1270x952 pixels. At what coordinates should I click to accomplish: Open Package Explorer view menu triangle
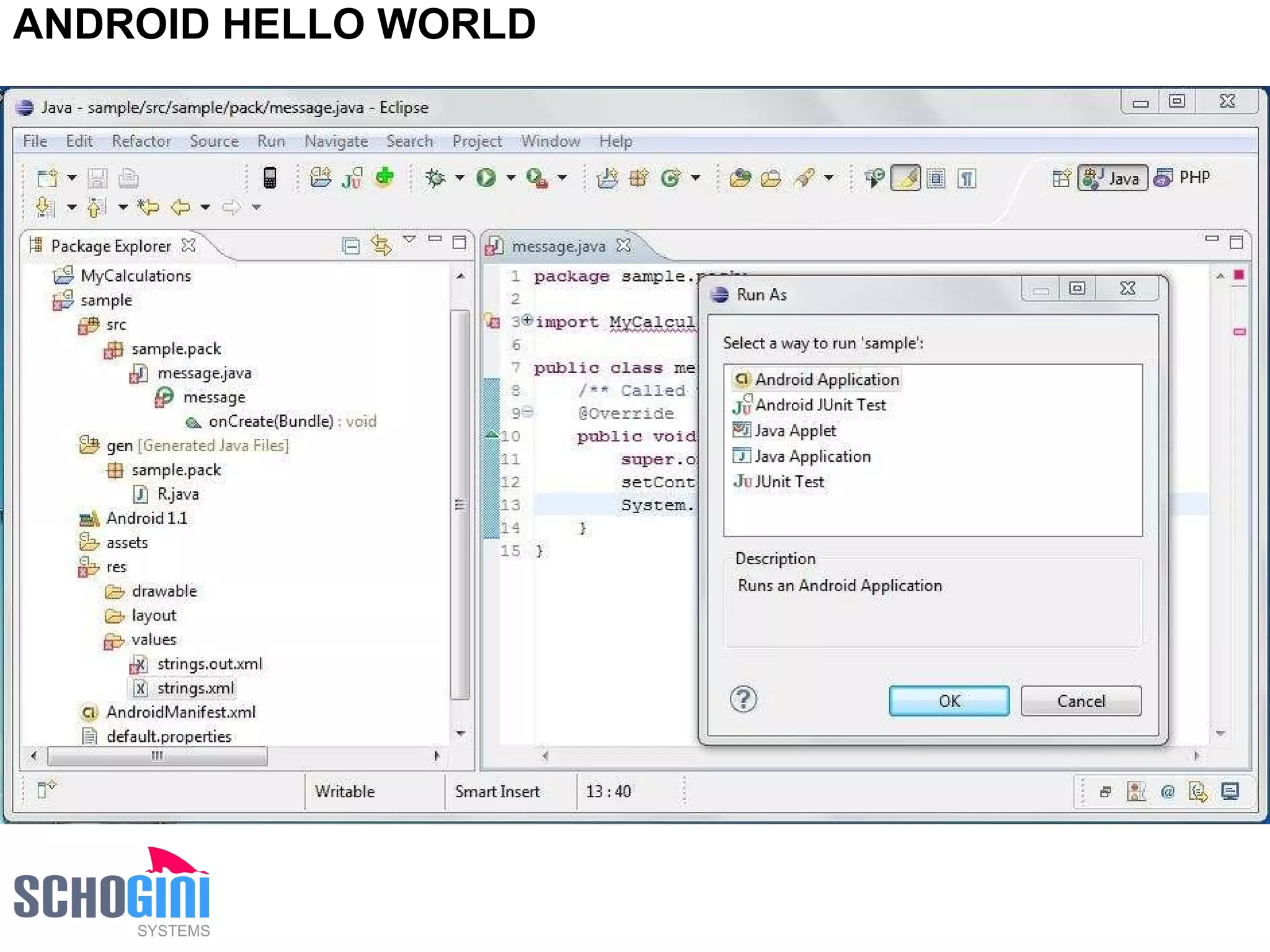point(409,239)
